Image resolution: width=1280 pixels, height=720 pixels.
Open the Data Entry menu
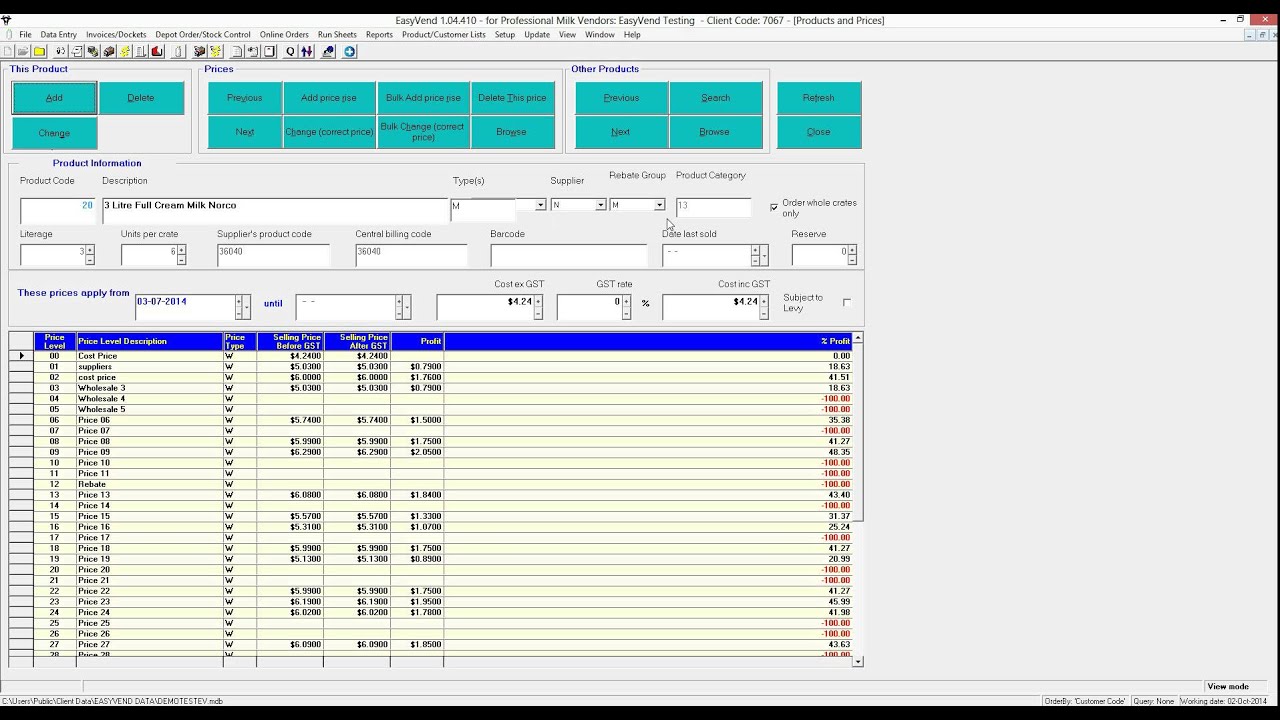[58, 35]
